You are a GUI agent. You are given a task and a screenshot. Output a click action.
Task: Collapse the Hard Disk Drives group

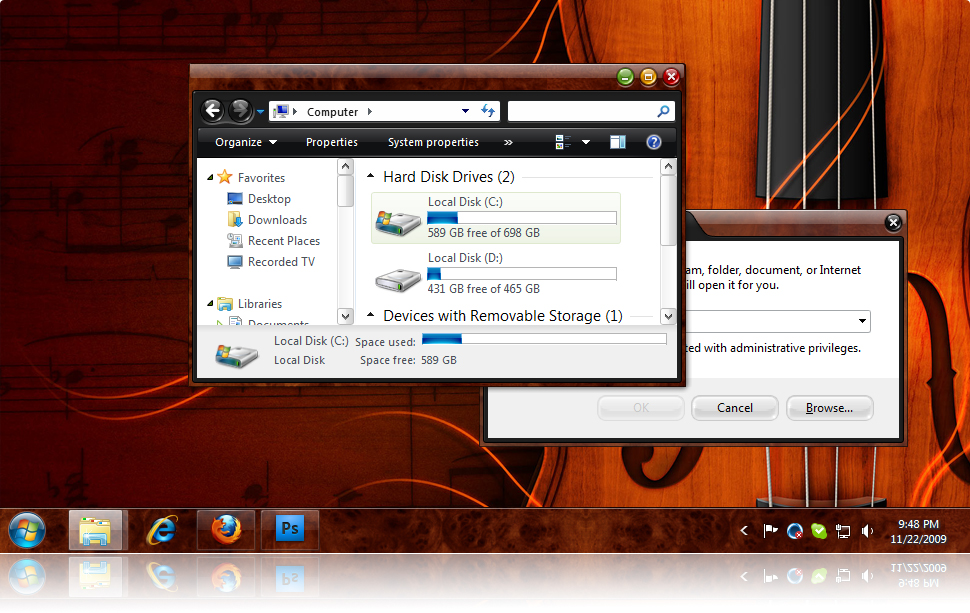pyautogui.click(x=371, y=177)
